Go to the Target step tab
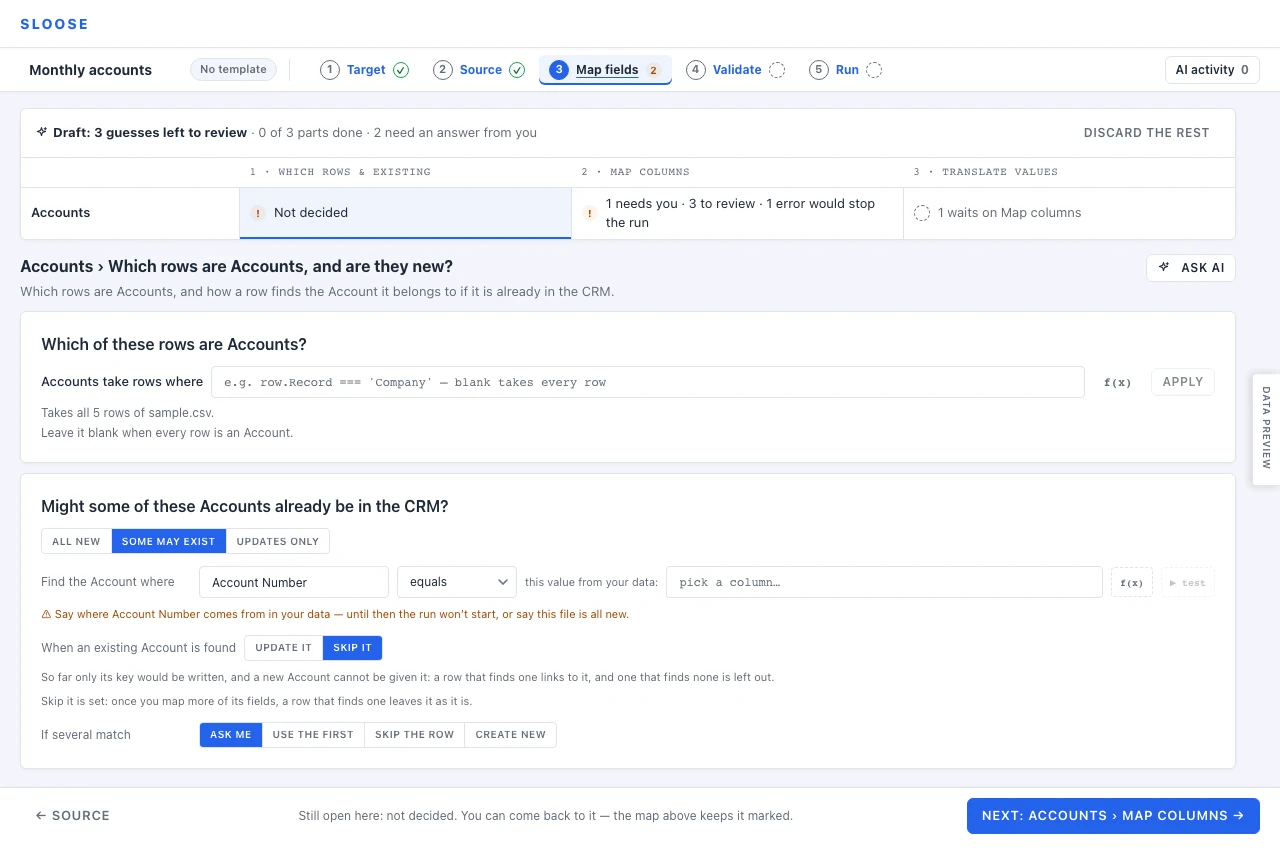This screenshot has width=1280, height=860. click(365, 70)
